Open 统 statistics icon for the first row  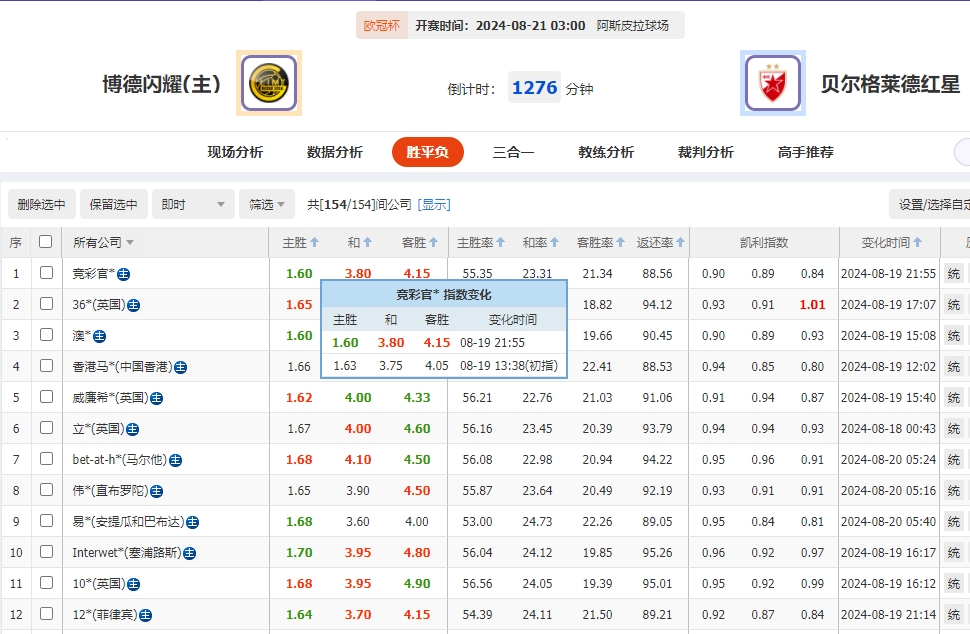tap(953, 273)
